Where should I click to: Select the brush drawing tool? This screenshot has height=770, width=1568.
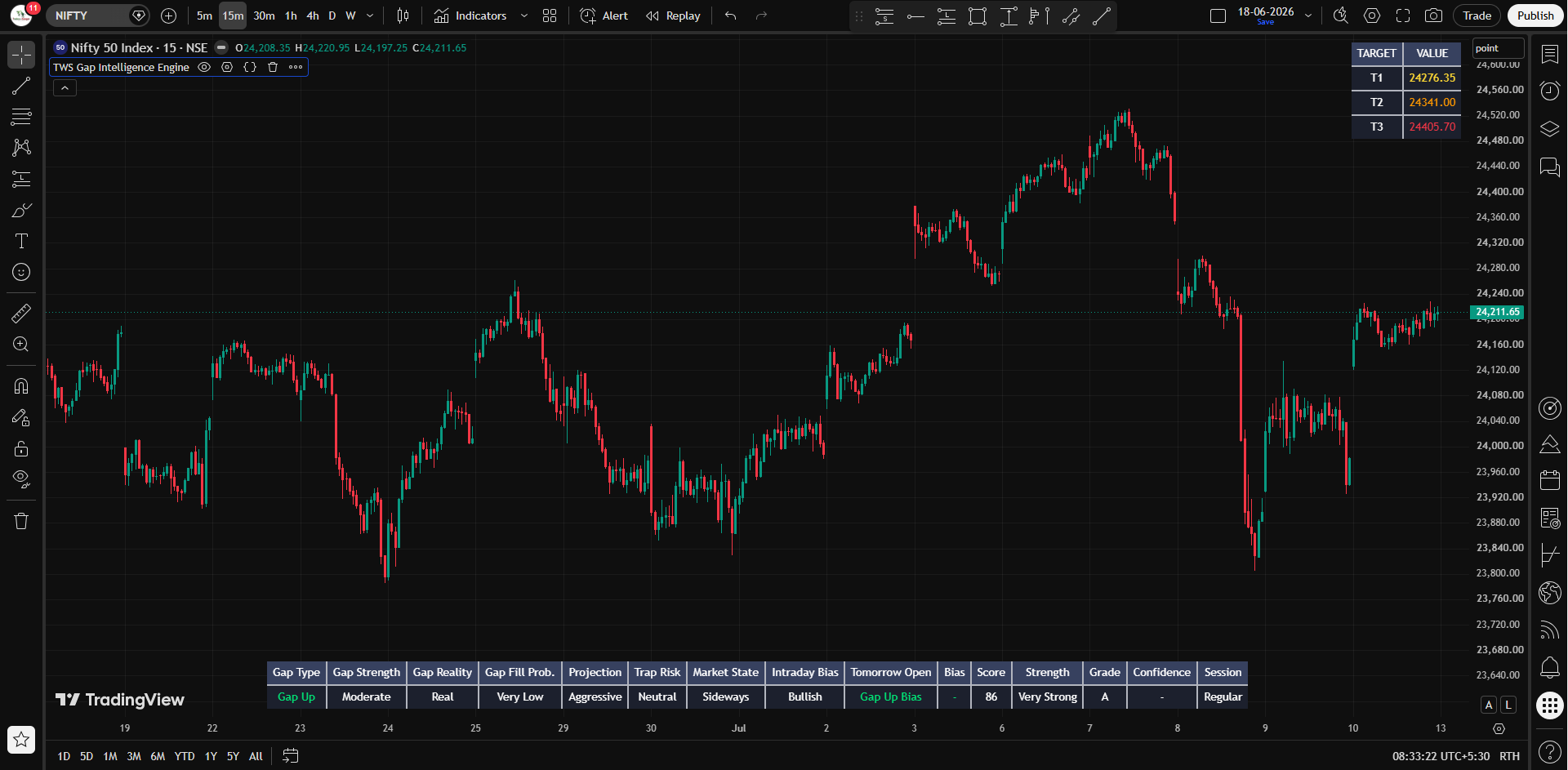point(21,210)
